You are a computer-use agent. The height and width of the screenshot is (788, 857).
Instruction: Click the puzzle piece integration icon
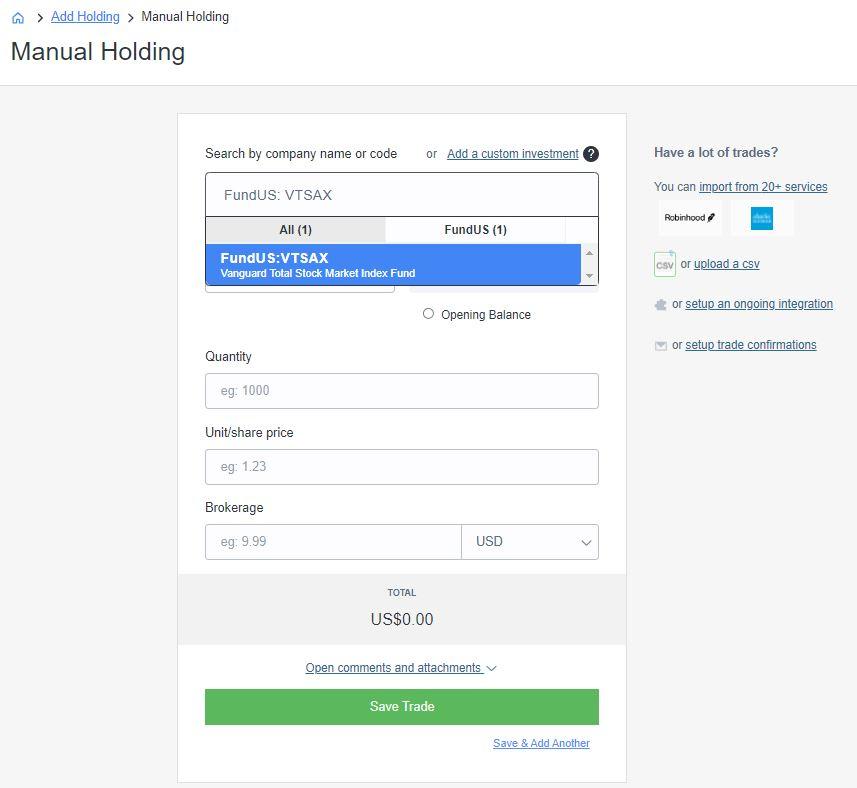(x=660, y=303)
